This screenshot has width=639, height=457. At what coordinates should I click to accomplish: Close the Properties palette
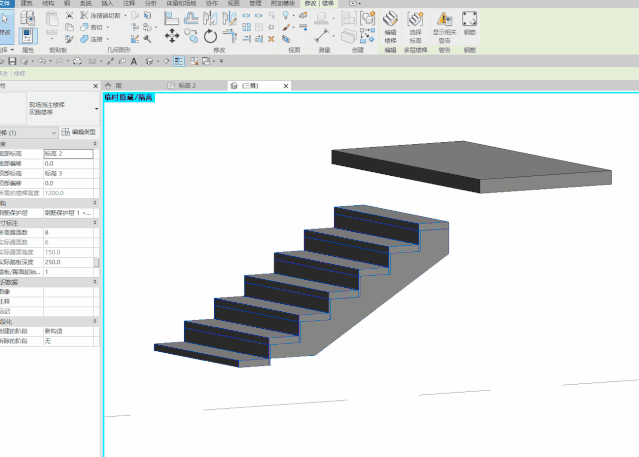click(x=95, y=86)
